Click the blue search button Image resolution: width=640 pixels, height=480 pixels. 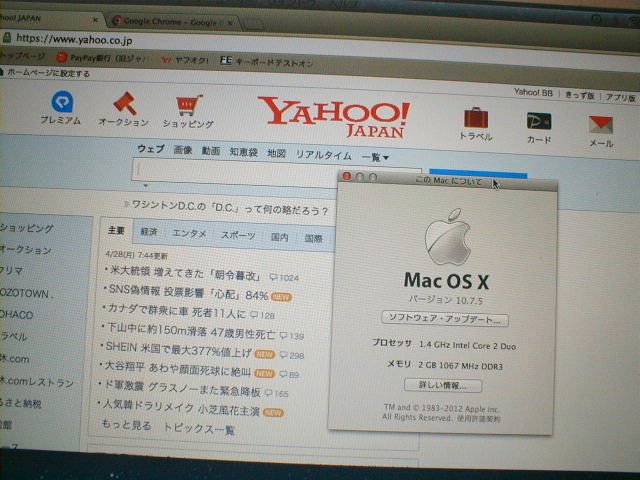[x=478, y=175]
